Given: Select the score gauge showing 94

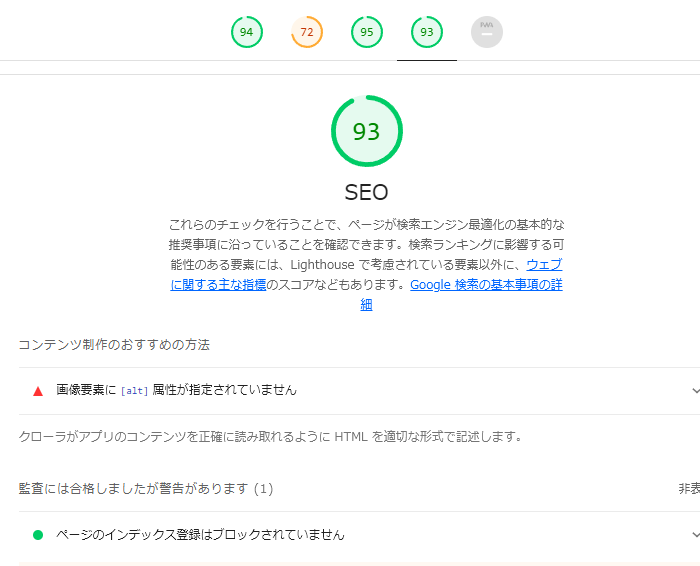Looking at the screenshot, I should (247, 32).
